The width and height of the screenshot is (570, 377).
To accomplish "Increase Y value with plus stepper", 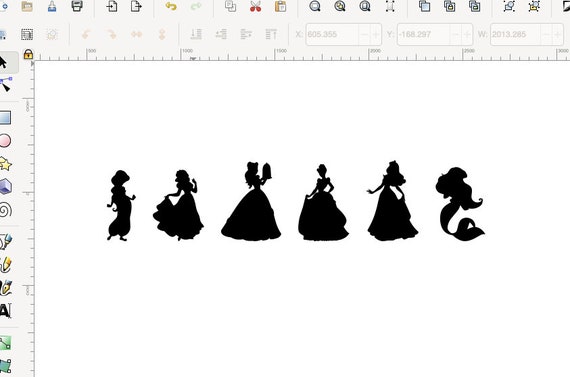I will 467,35.
